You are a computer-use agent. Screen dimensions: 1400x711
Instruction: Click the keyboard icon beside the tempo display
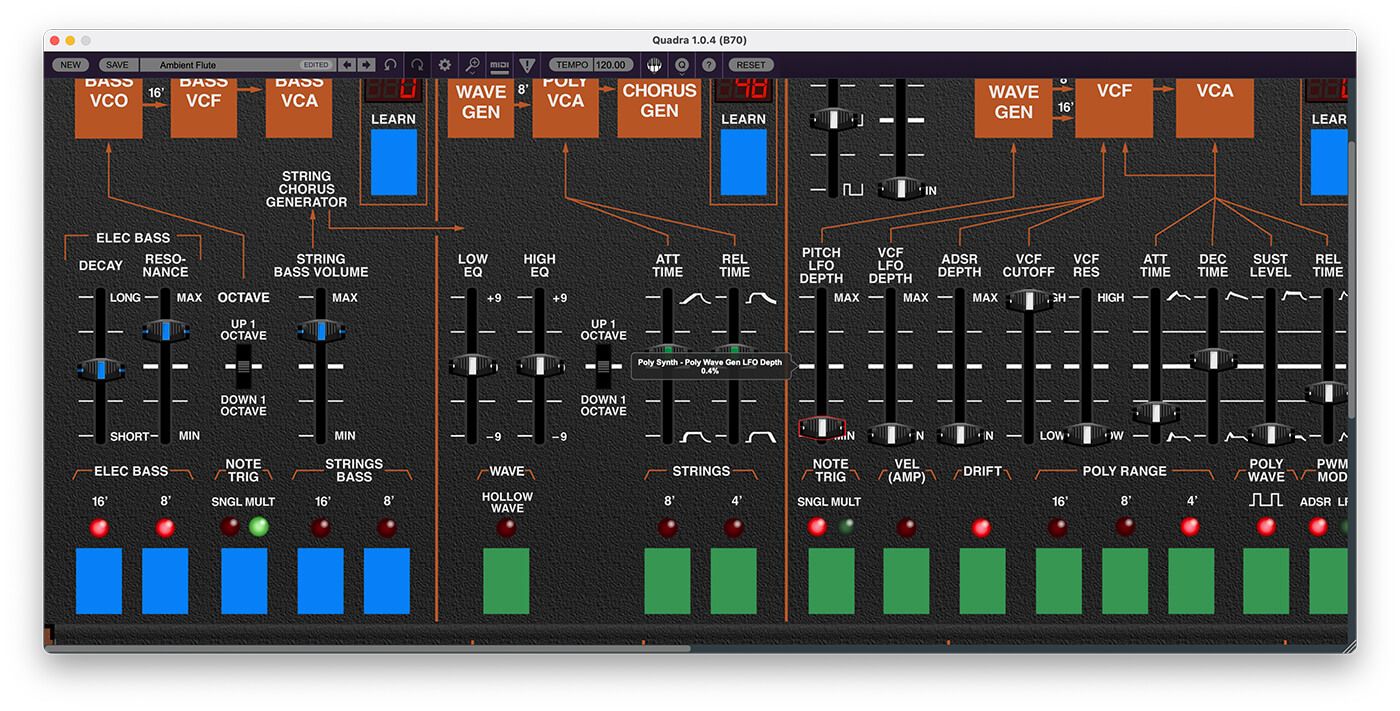(653, 64)
